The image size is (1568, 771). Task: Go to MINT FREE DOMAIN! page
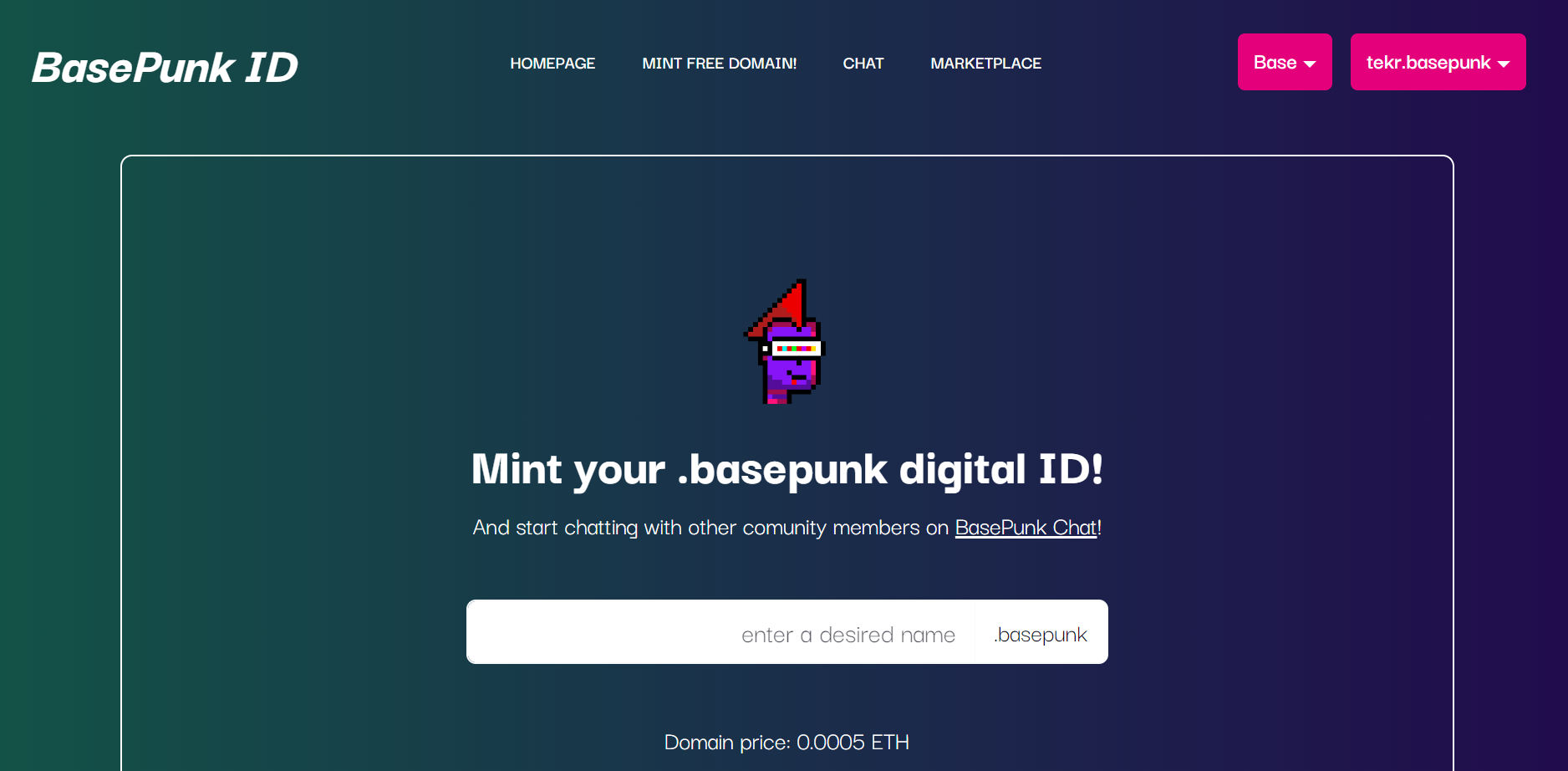pos(719,64)
